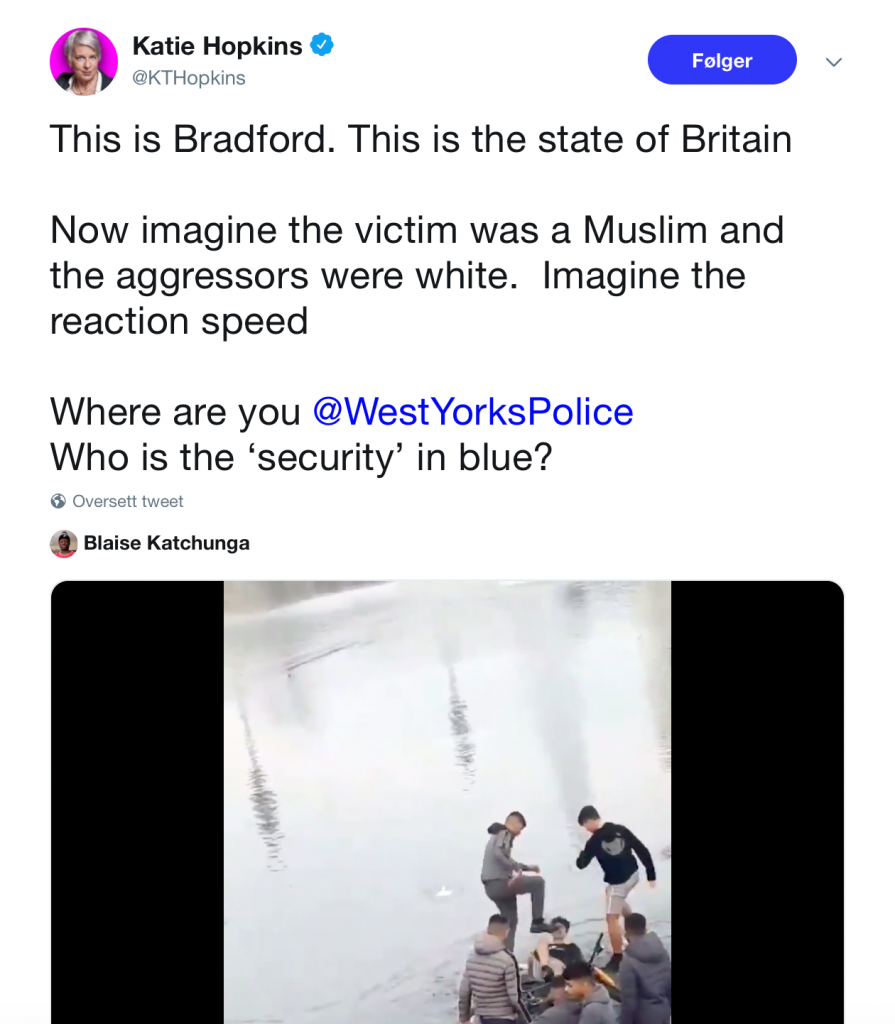Click the "Who is the 'security'" line
Viewport: 895px width, 1024px height.
pos(300,457)
